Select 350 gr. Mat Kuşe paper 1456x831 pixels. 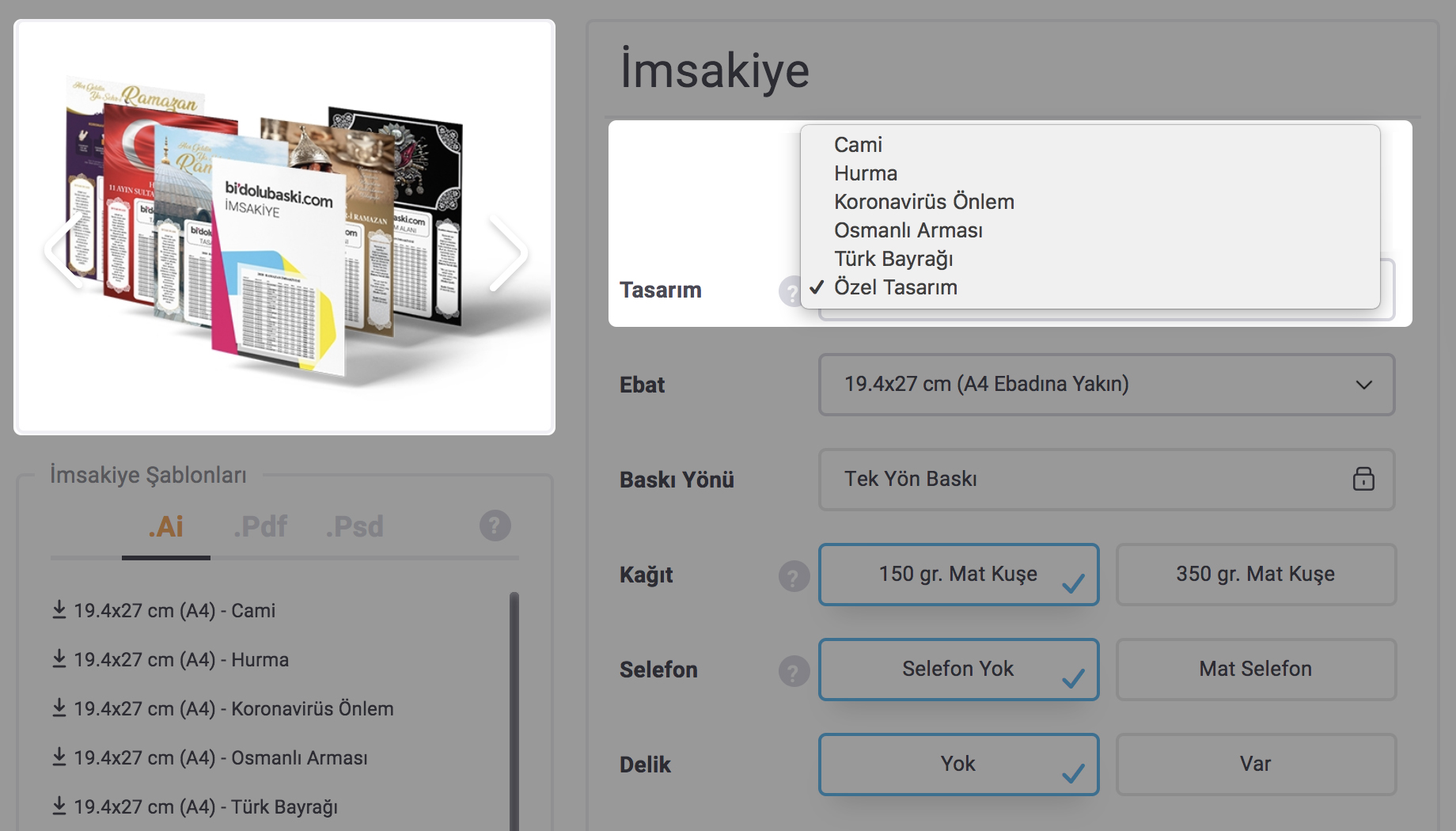(1256, 575)
